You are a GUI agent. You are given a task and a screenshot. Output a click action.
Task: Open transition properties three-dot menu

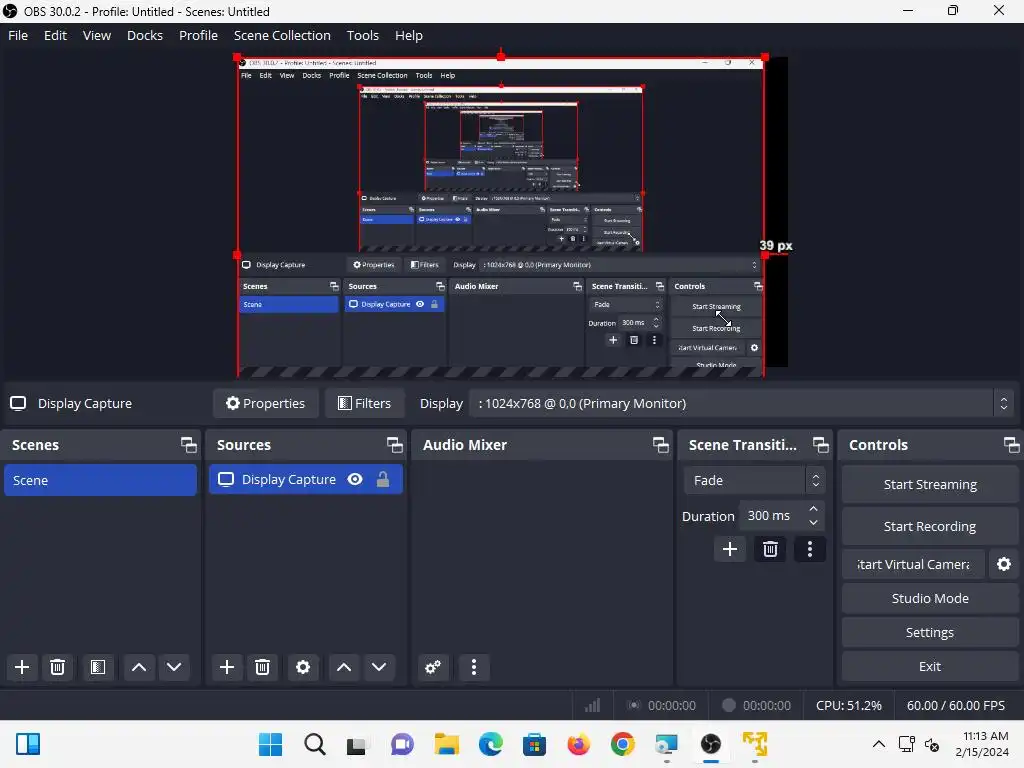pos(810,549)
